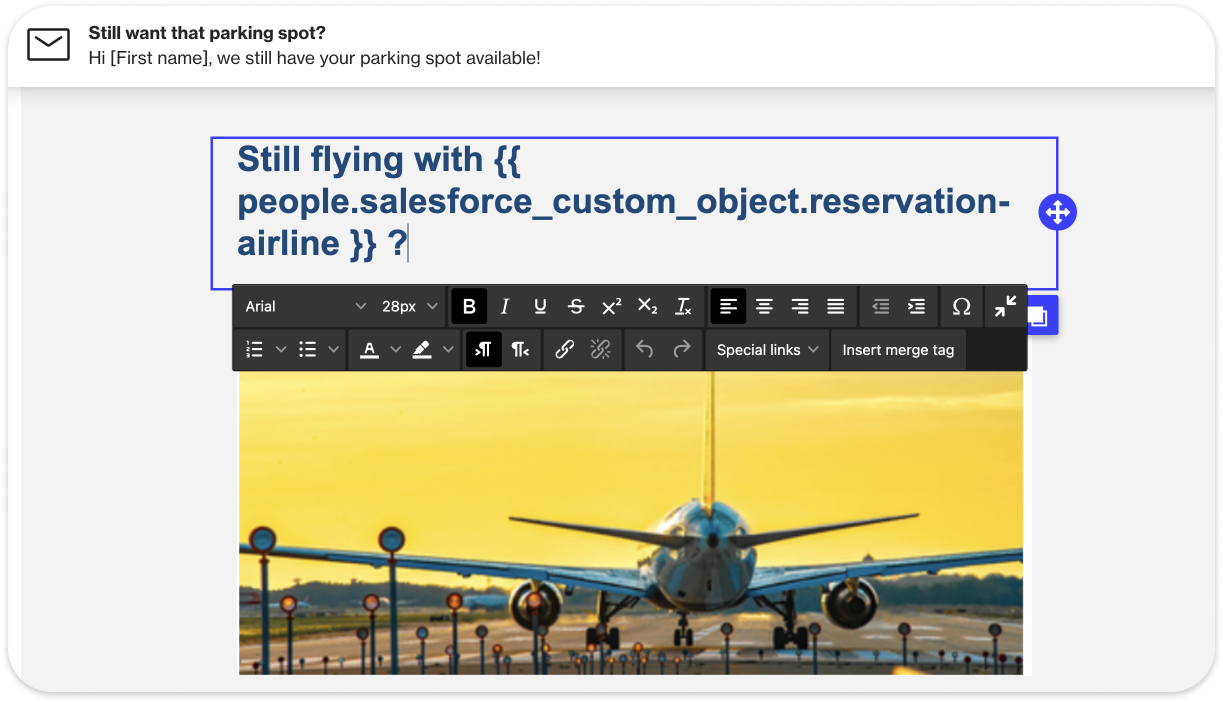Open the Special links dropdown
The height and width of the screenshot is (702, 1223).
767,349
